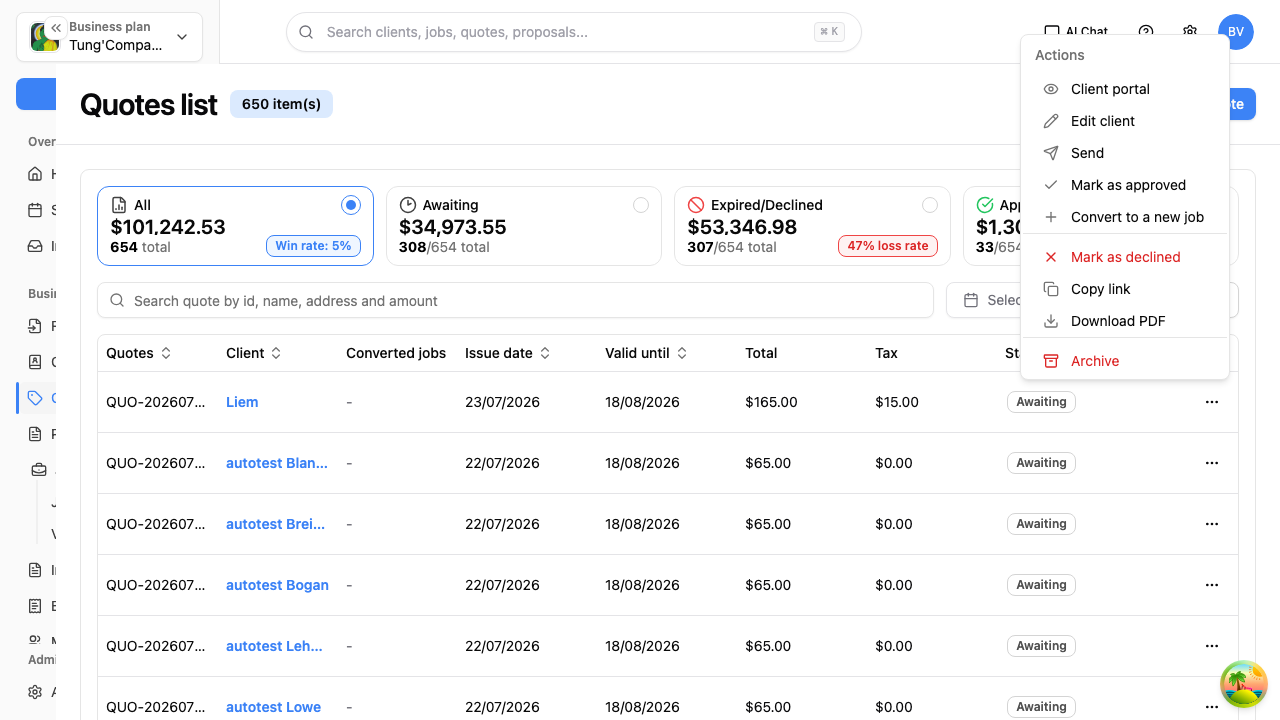
Task: Click the floating beach widget icon
Action: [1244, 684]
